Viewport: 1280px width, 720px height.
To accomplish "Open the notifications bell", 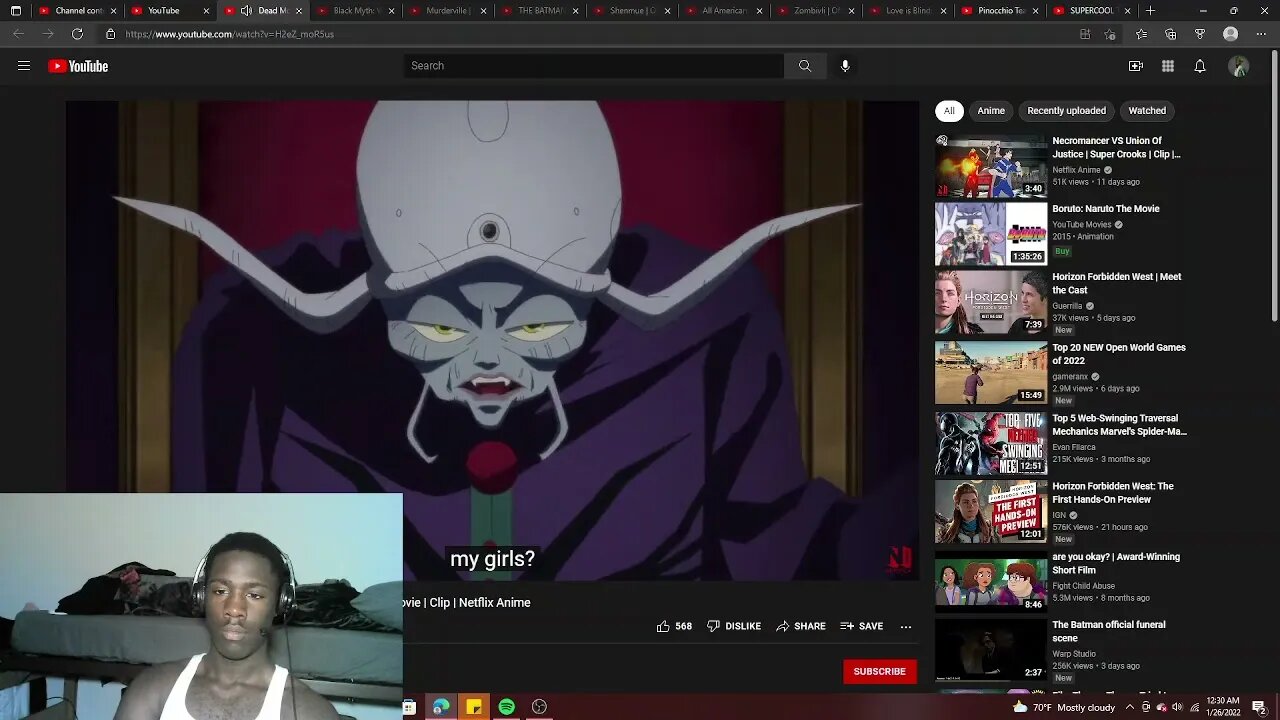I will (x=1200, y=66).
